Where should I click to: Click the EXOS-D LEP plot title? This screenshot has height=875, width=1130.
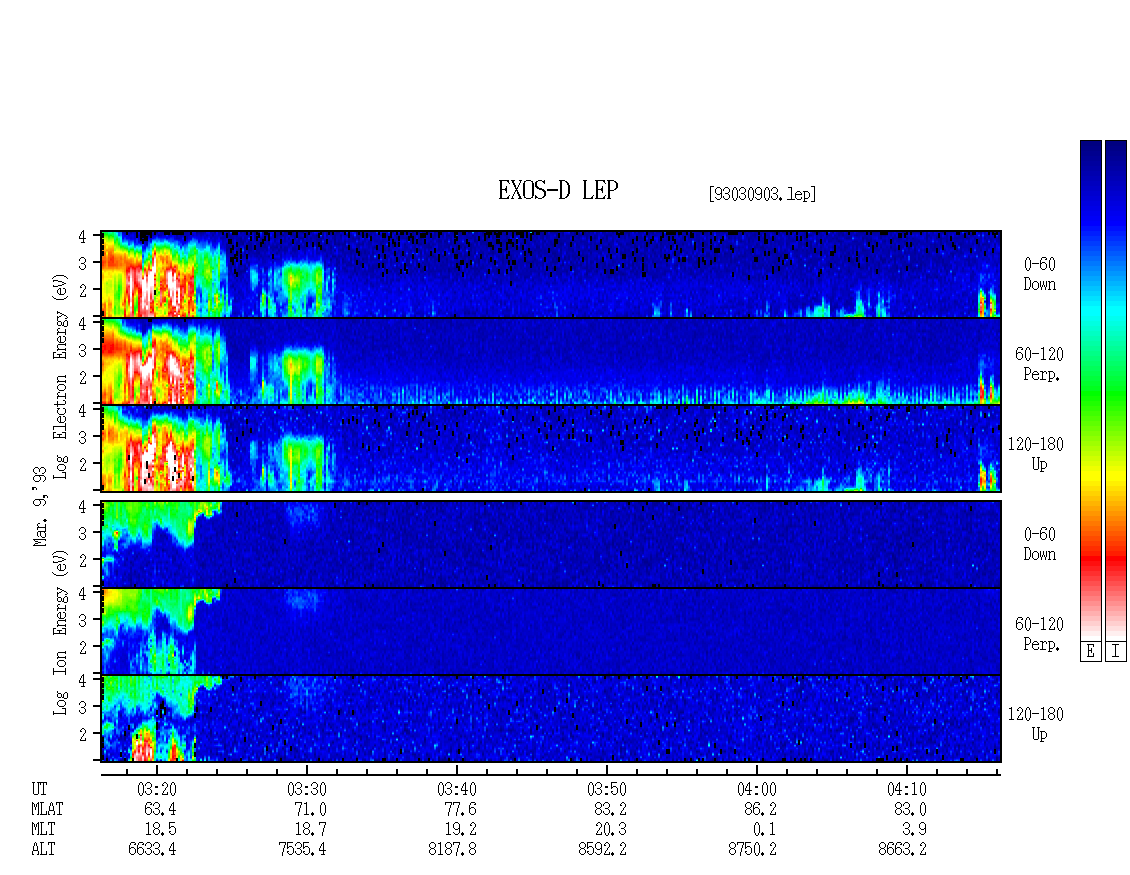click(558, 190)
